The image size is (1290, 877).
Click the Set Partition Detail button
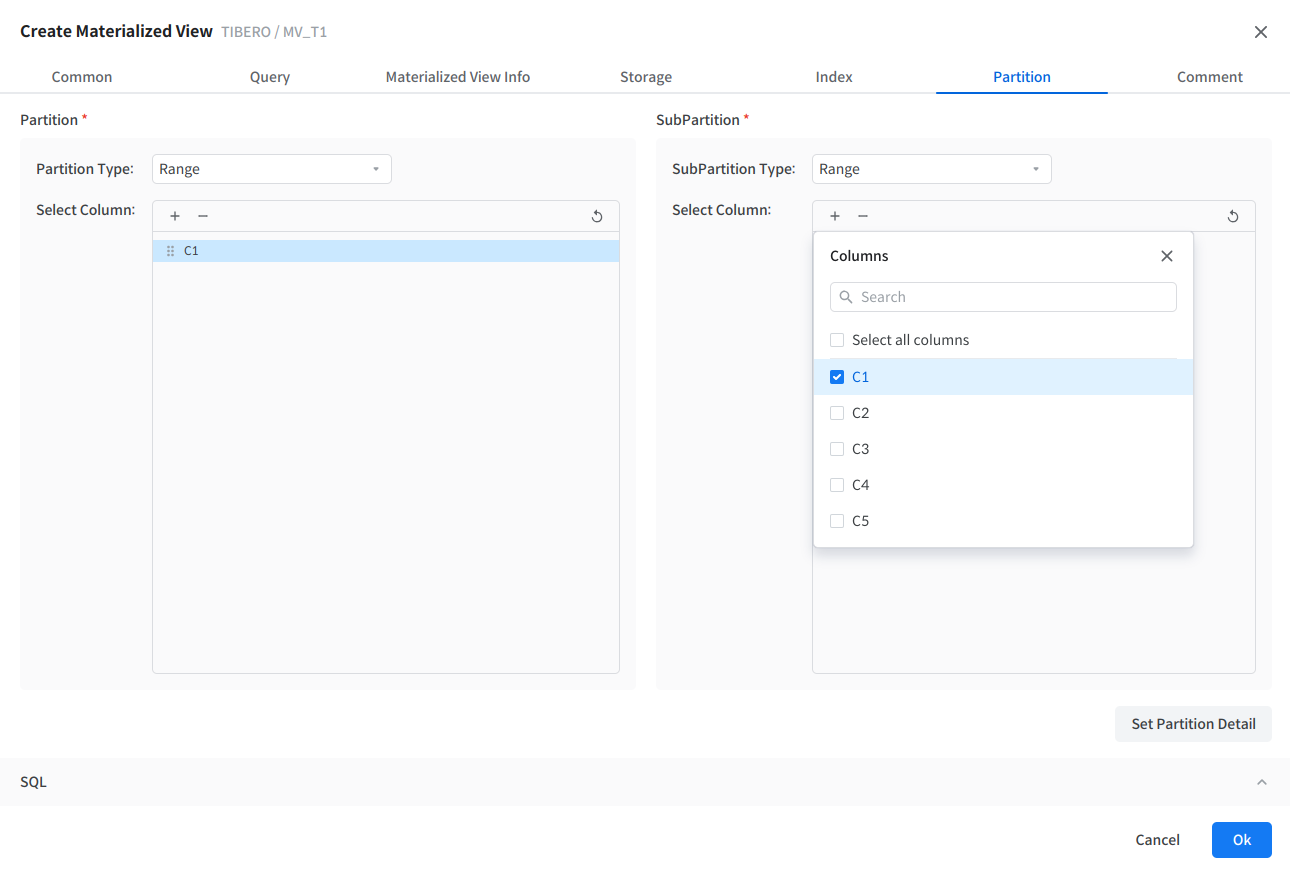point(1193,724)
